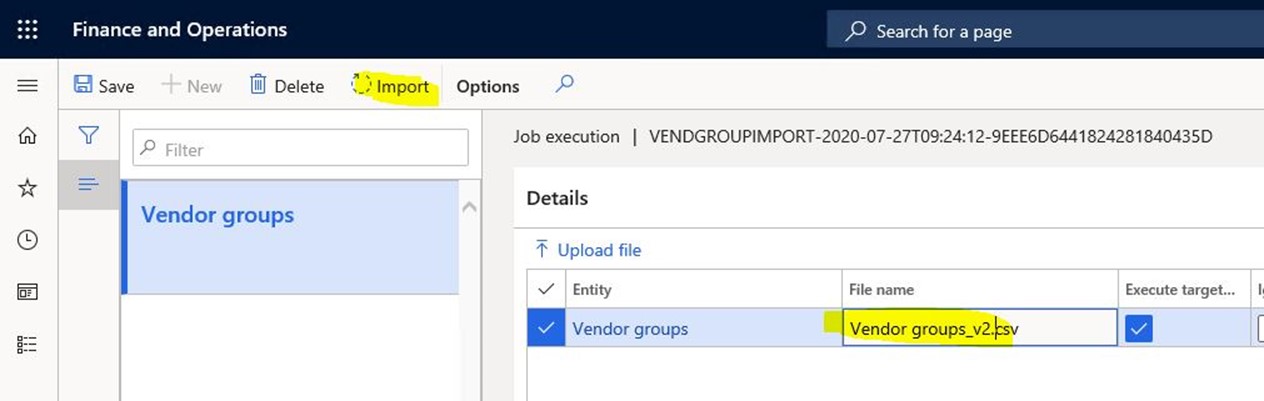Open Favorites star icon in sidebar
This screenshot has height=401, width=1264.
coord(28,188)
